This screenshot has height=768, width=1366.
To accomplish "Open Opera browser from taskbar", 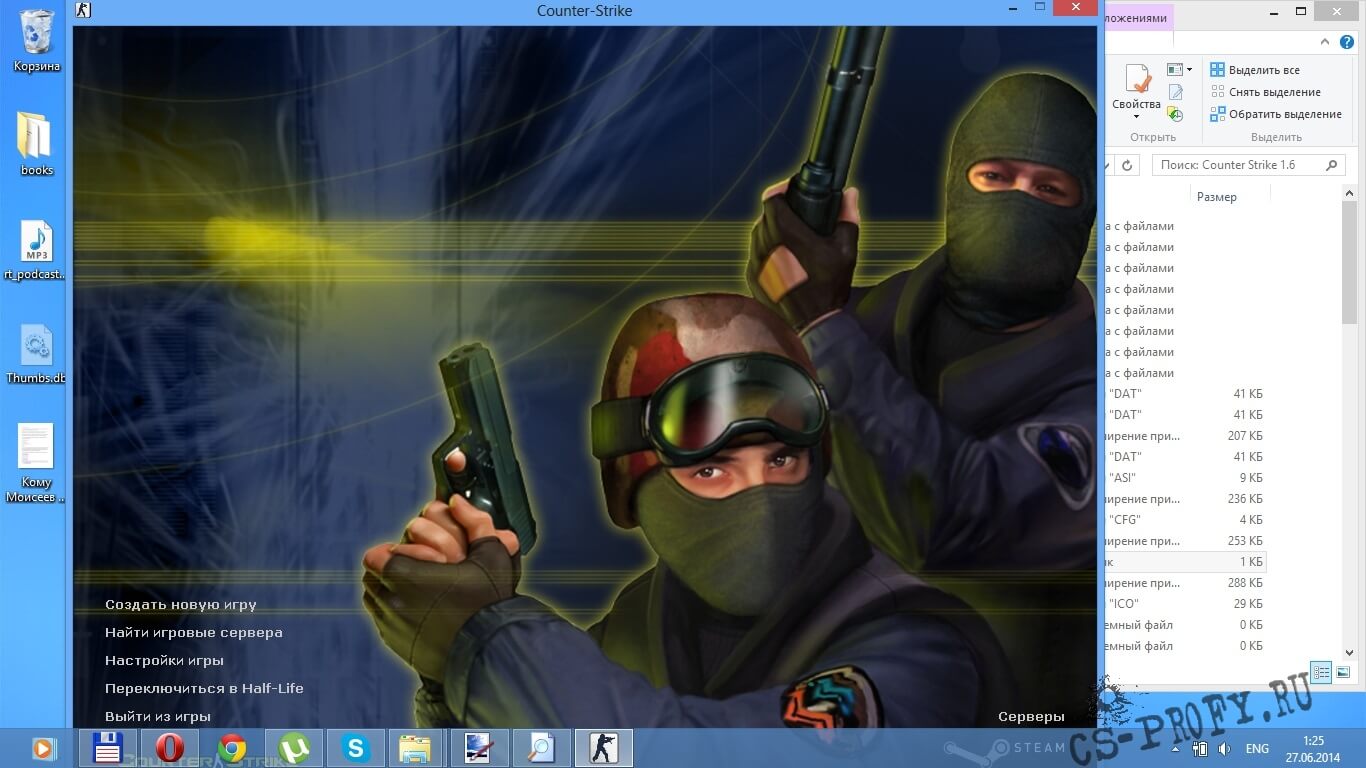I will [x=170, y=748].
